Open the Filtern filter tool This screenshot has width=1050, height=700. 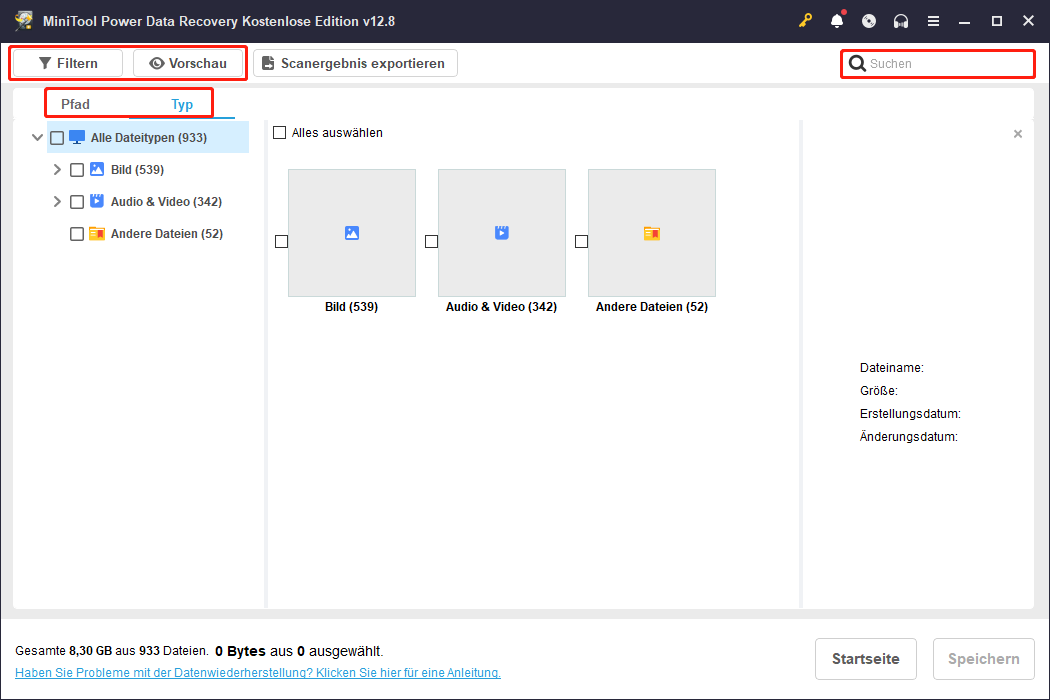[66, 63]
